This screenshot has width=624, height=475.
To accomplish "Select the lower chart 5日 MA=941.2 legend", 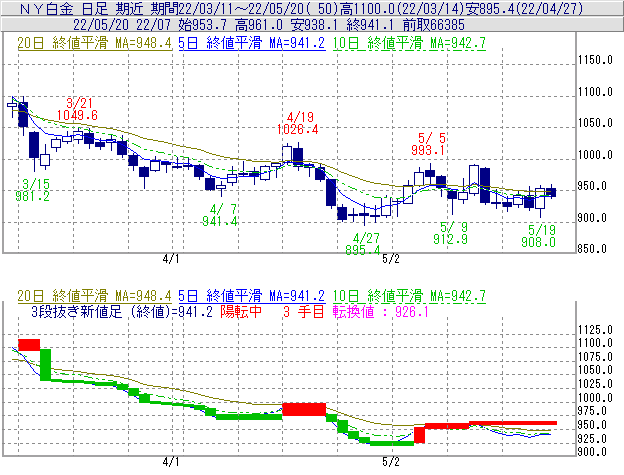I will pyautogui.click(x=252, y=296).
